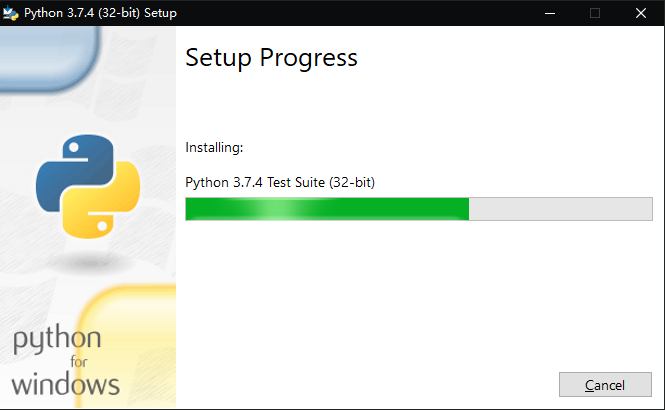Click the 'windows' word in sidebar branding

(x=65, y=384)
